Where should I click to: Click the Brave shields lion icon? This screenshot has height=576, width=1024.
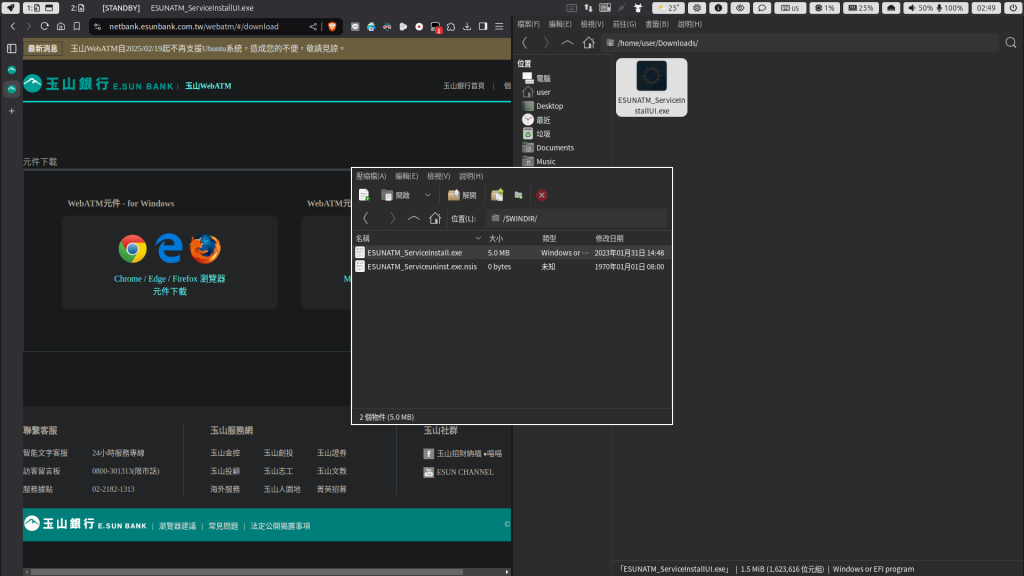[332, 27]
